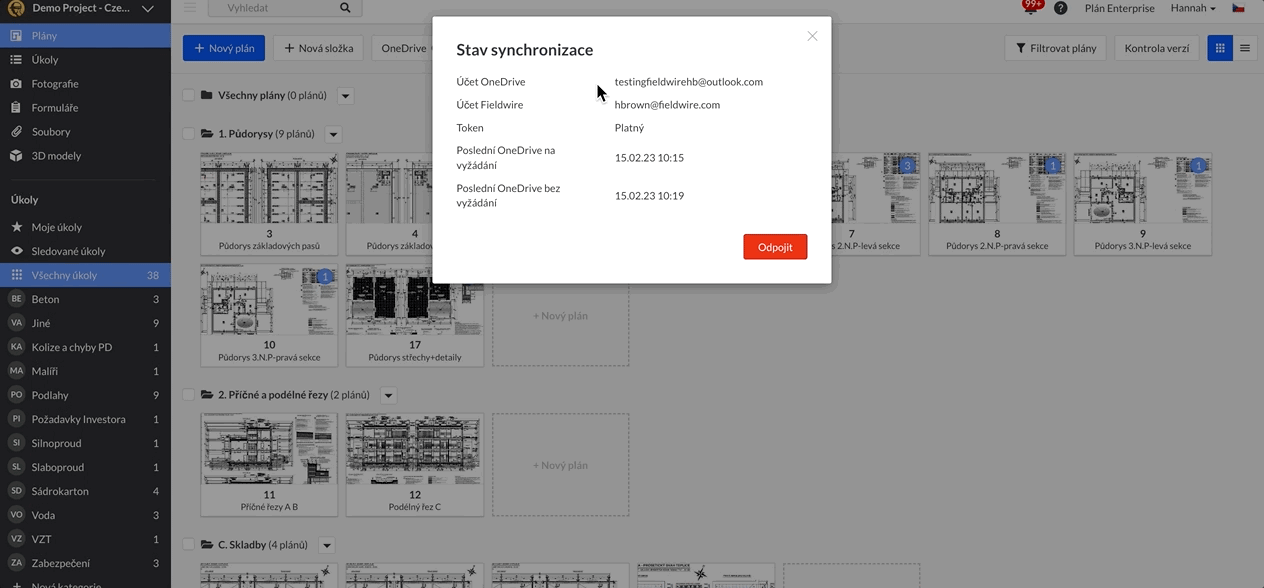
Task: Click the VA badge for Jiné category
Action: [x=16, y=323]
